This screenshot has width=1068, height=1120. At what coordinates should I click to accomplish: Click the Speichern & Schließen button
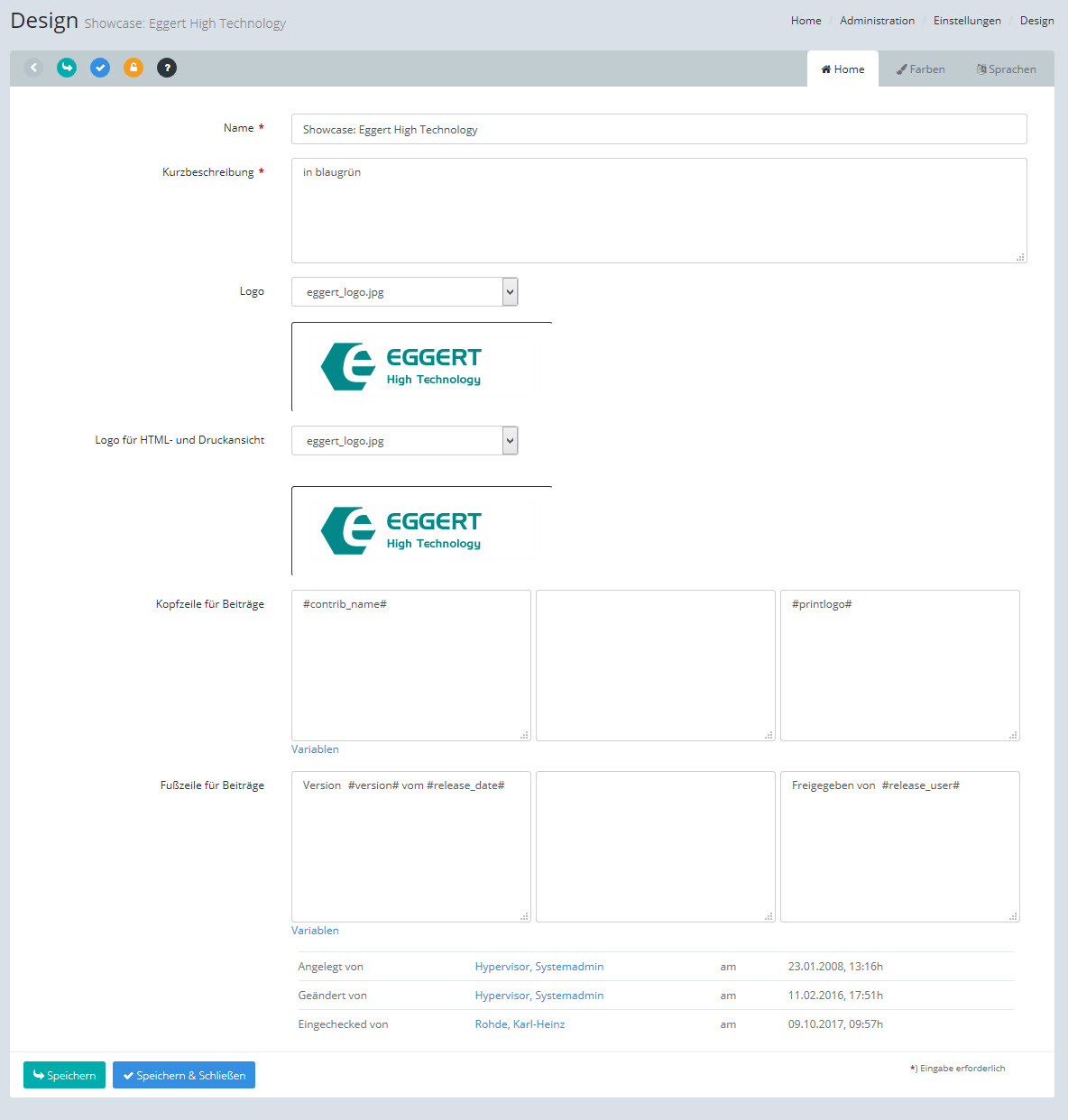click(184, 1075)
